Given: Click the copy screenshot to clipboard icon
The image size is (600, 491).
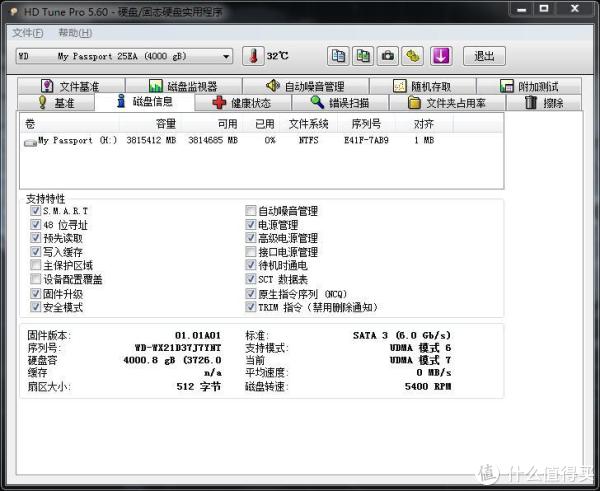Looking at the screenshot, I should pyautogui.click(x=363, y=56).
